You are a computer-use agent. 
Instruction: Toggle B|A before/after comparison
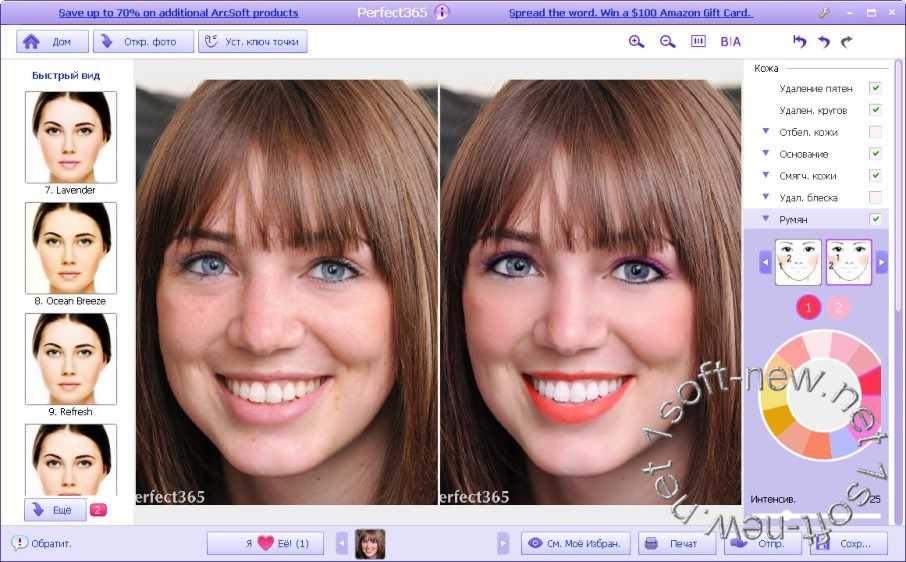click(730, 42)
